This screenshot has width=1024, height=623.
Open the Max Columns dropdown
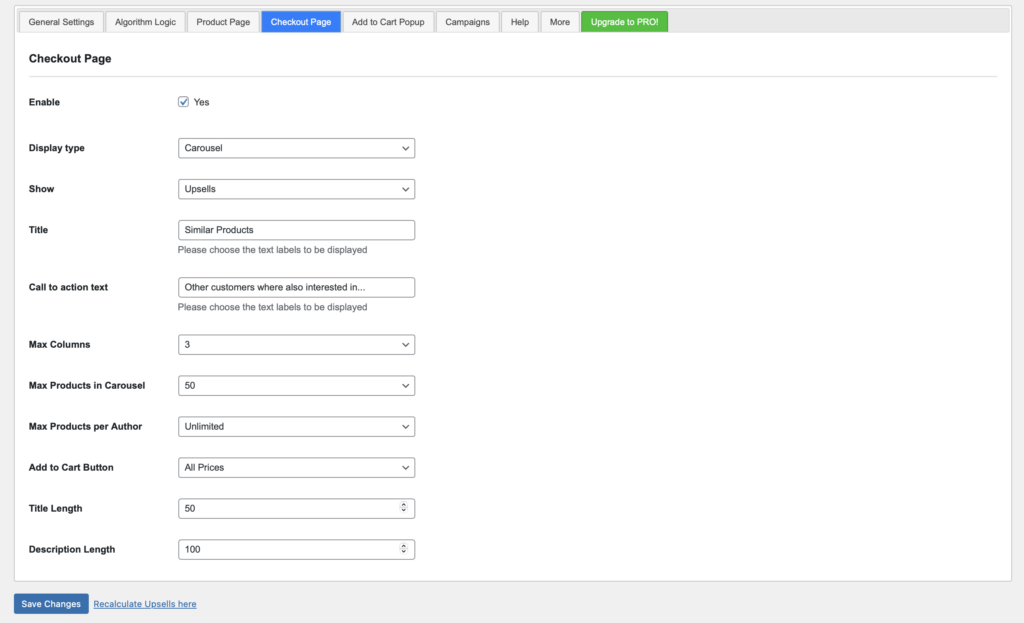[296, 344]
